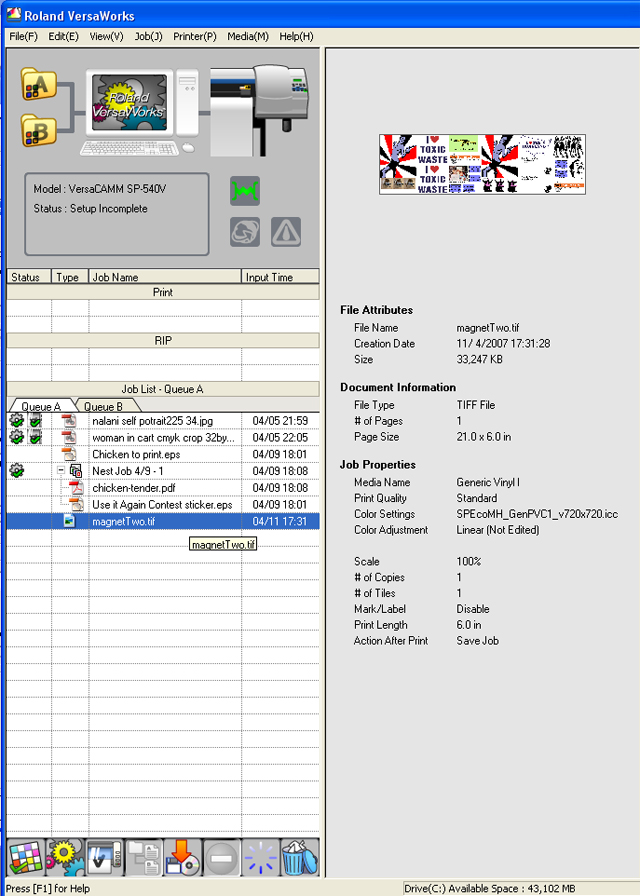This screenshot has height=896, width=640.
Task: Click the image icon for magnetTwo.tif
Action: click(69, 521)
